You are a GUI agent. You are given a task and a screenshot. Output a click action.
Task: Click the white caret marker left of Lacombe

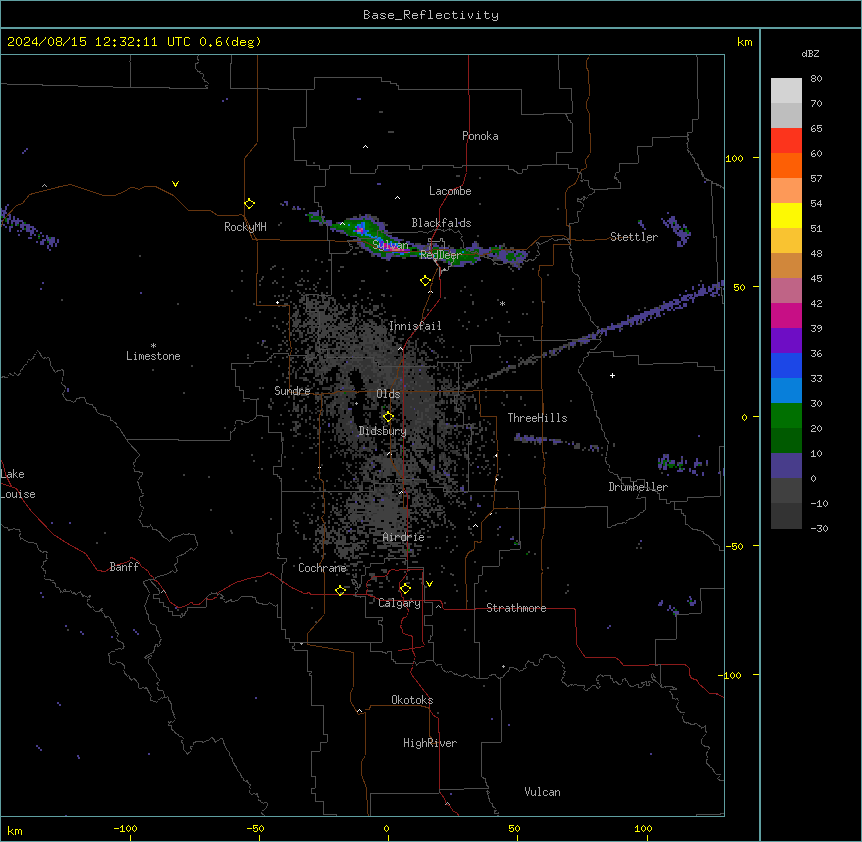point(397,197)
